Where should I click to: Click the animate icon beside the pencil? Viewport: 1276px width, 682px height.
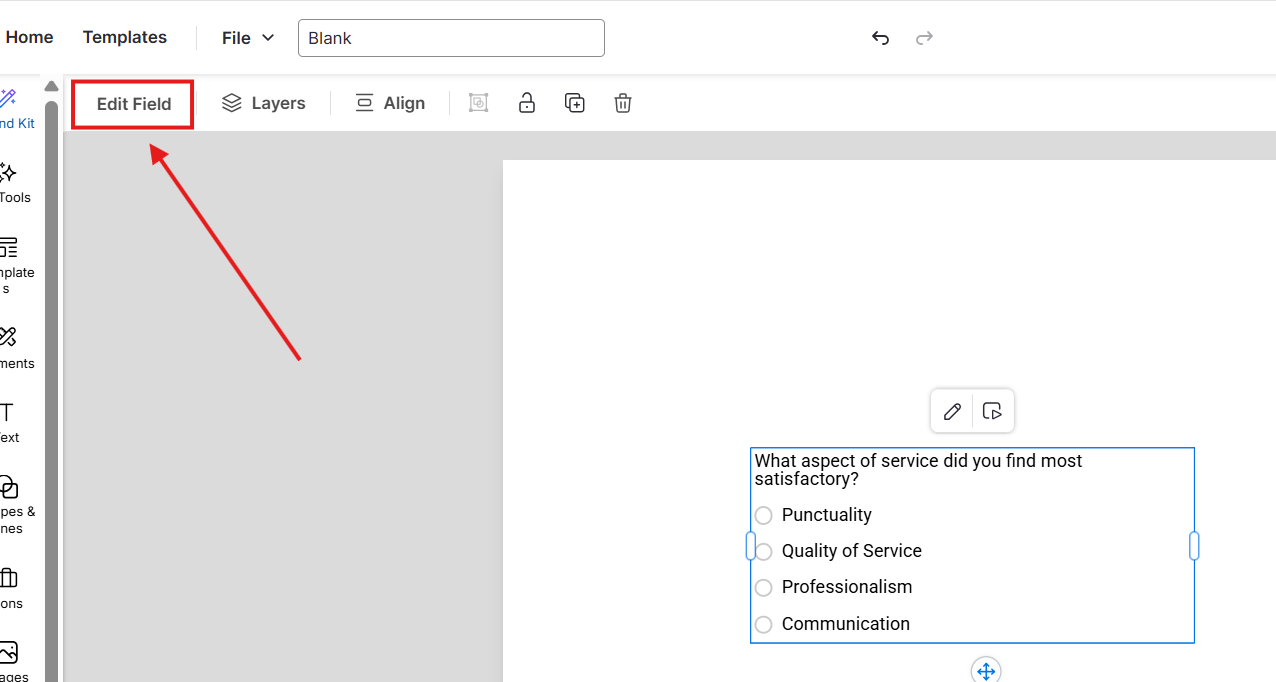pyautogui.click(x=992, y=411)
